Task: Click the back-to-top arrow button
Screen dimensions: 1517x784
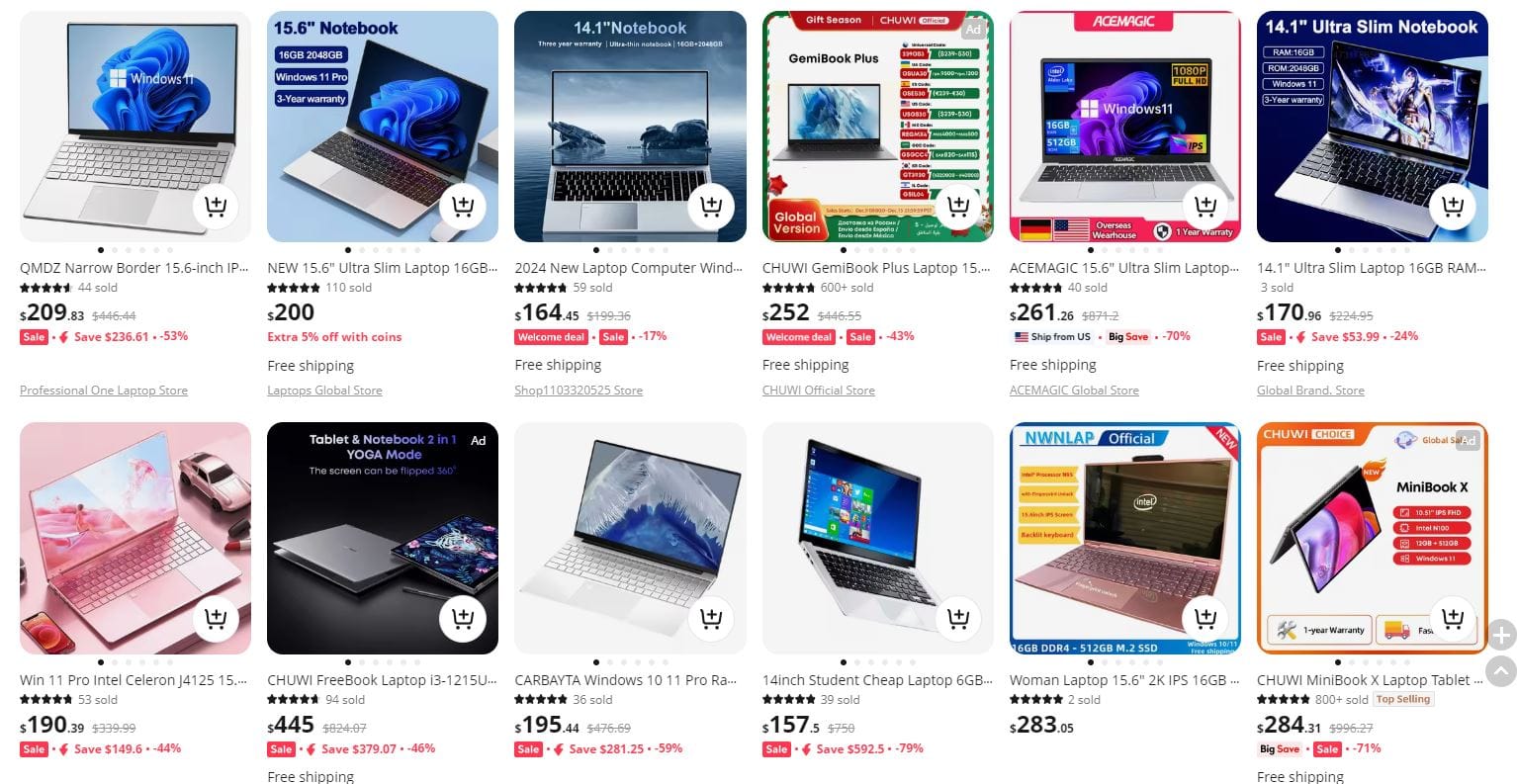Action: (1501, 671)
